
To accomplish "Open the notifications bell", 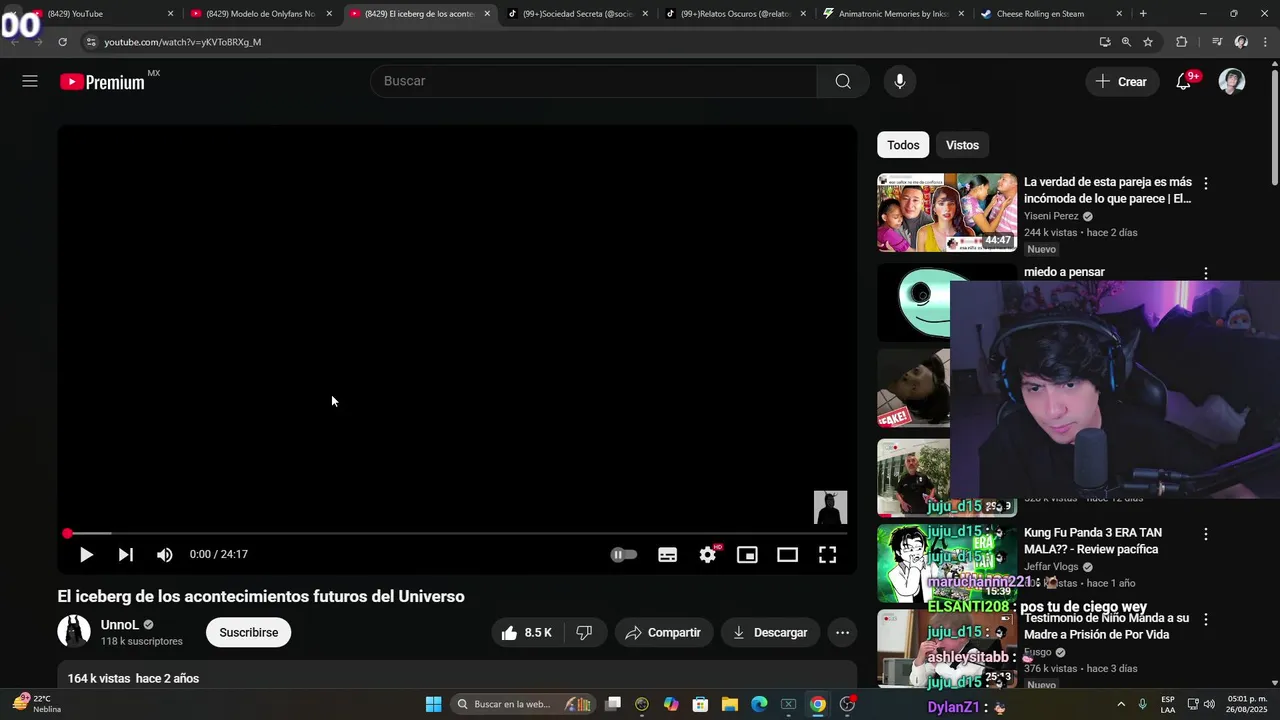I will [1183, 82].
